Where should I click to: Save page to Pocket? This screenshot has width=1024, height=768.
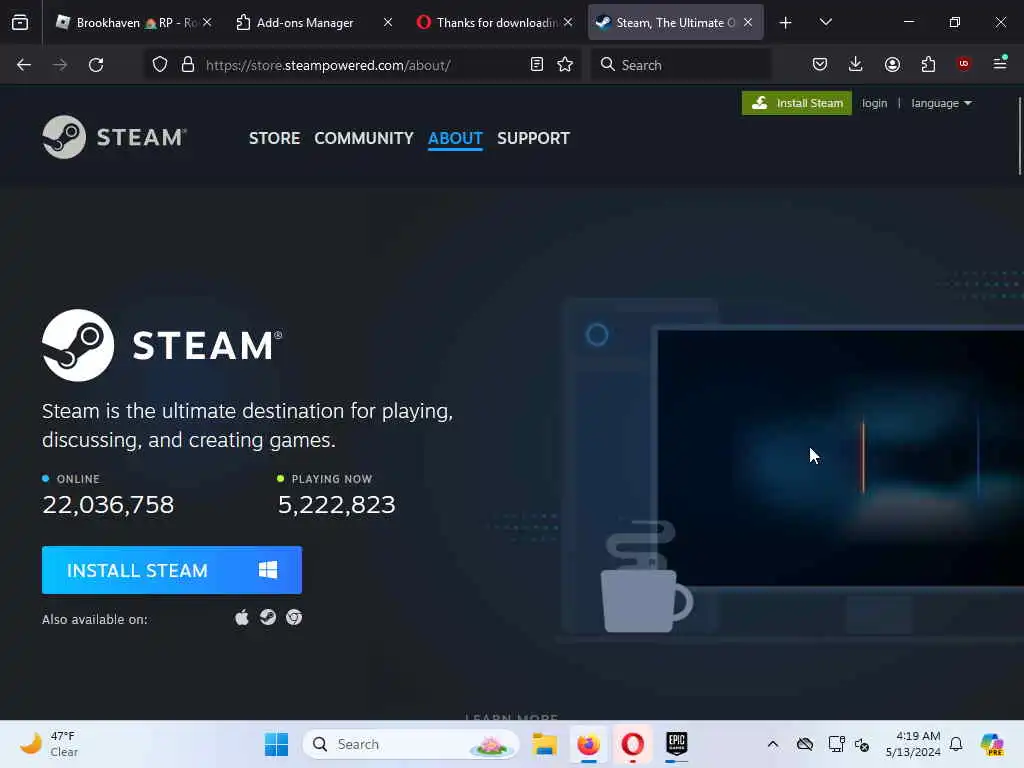point(820,64)
